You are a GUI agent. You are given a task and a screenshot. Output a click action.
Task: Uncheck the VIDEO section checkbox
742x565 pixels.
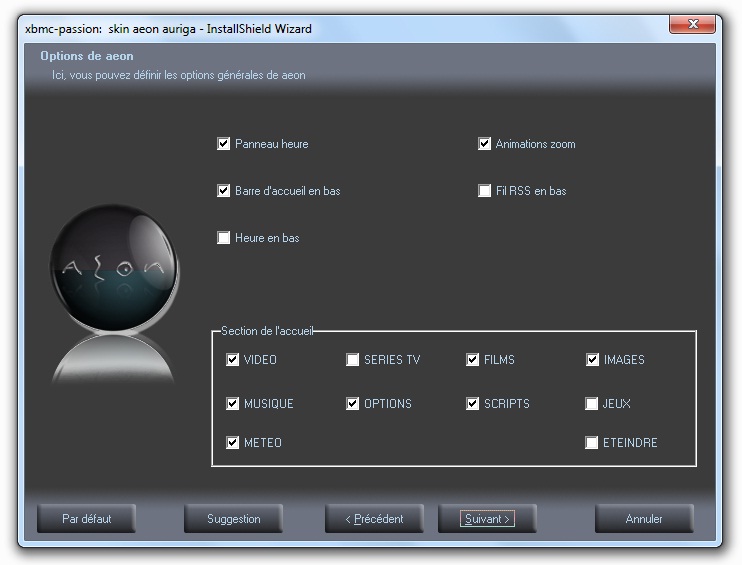click(x=233, y=360)
